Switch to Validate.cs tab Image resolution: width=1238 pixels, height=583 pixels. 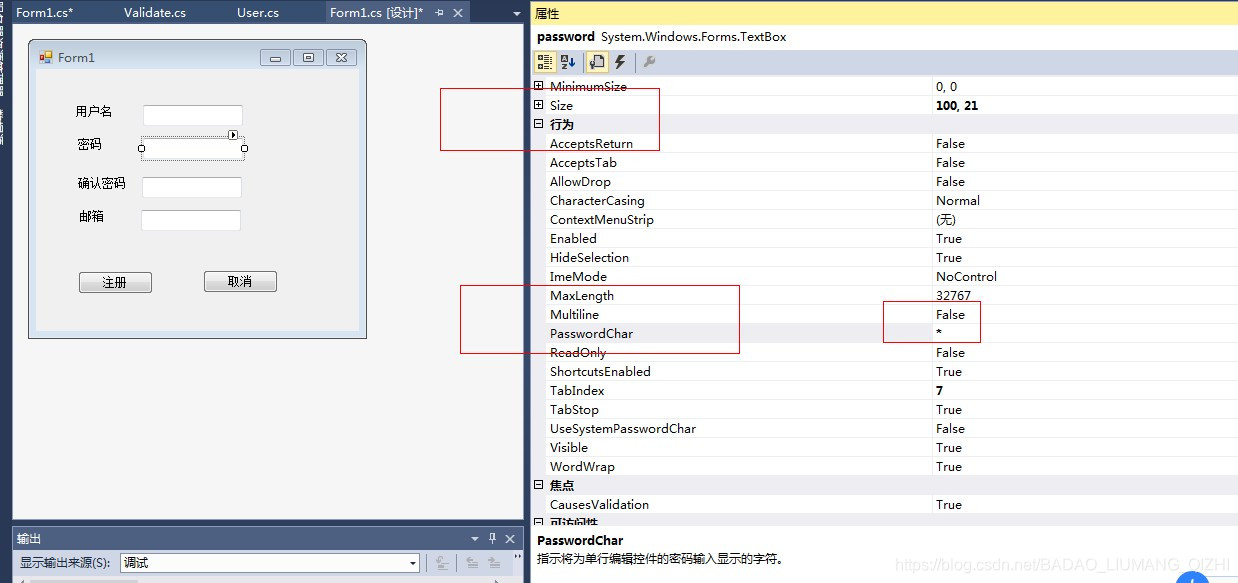[155, 13]
